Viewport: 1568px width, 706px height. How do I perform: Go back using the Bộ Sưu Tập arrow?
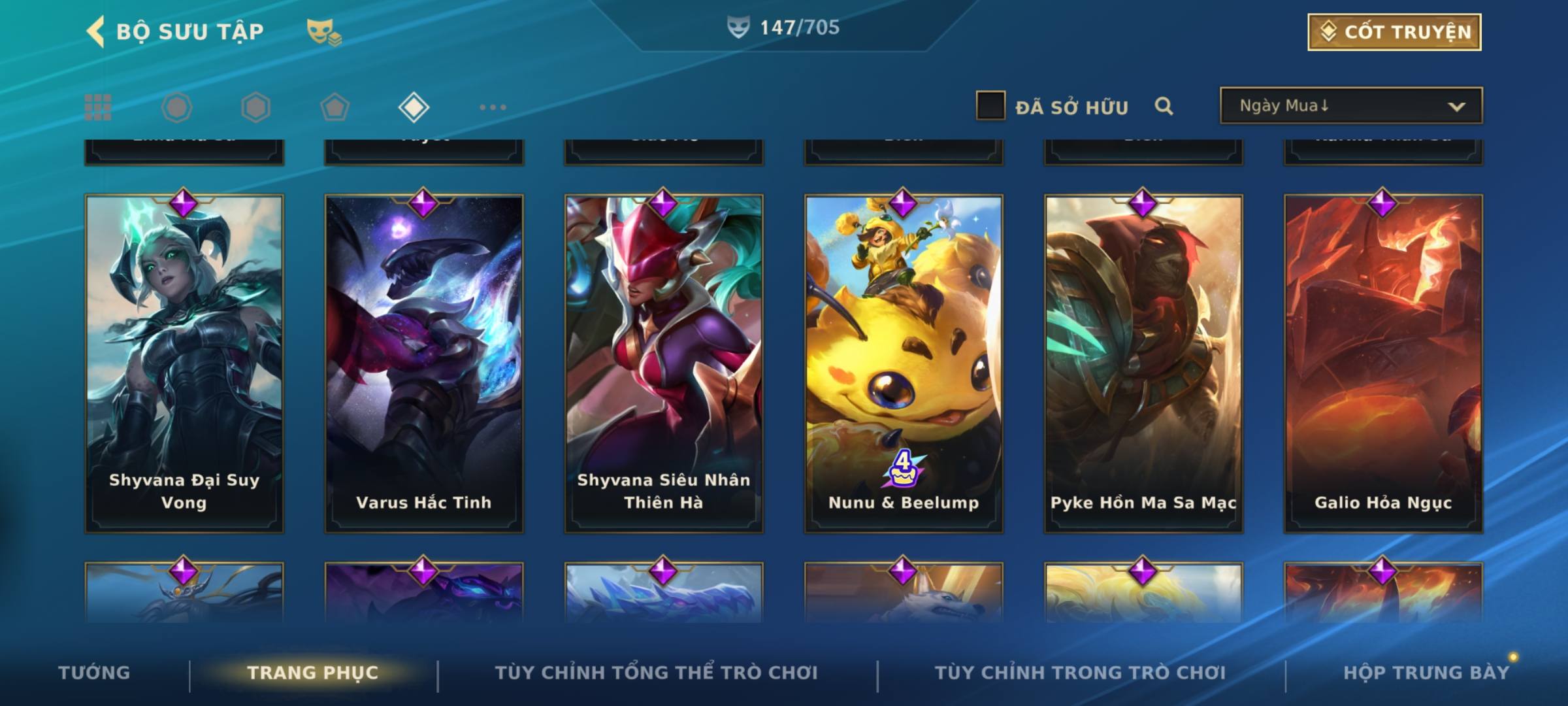point(95,31)
